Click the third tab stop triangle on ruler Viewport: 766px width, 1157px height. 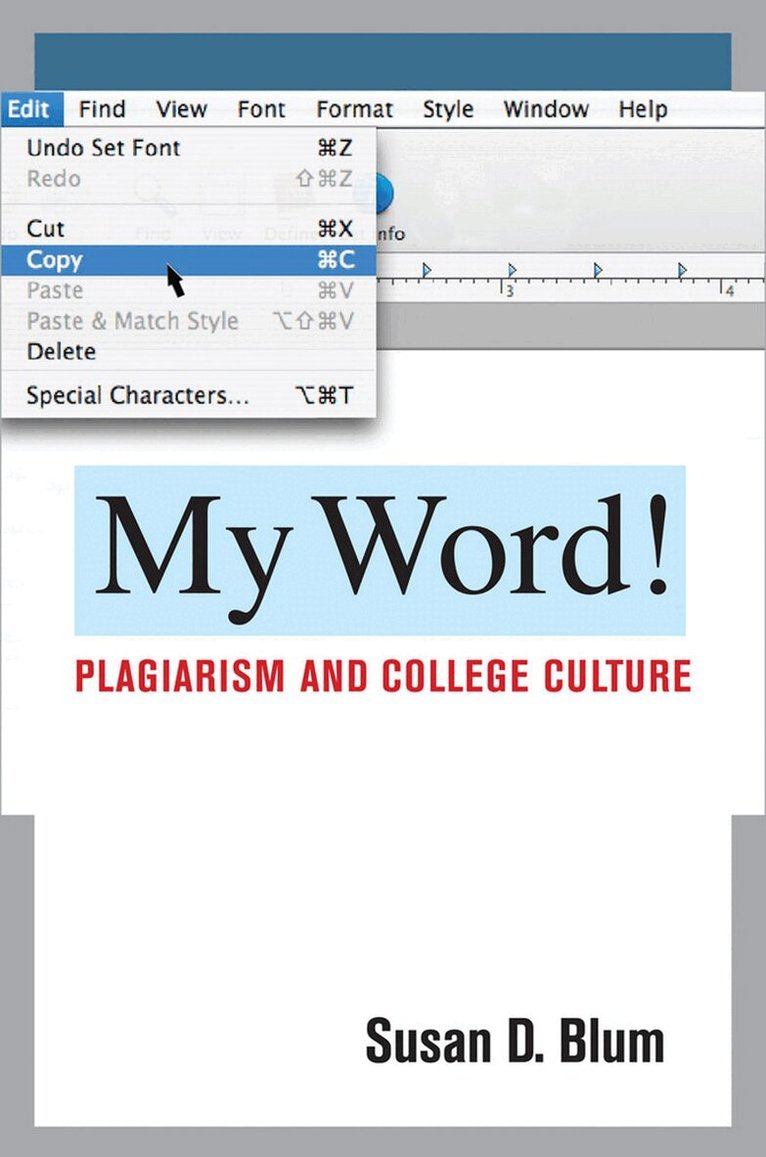598,270
